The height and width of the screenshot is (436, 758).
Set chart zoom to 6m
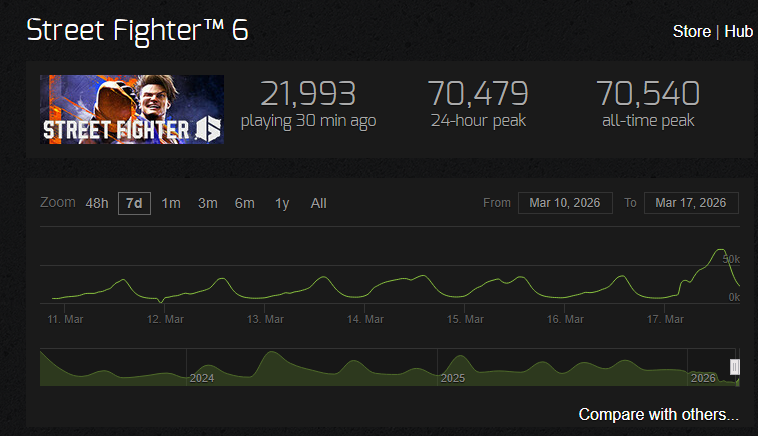pos(245,203)
